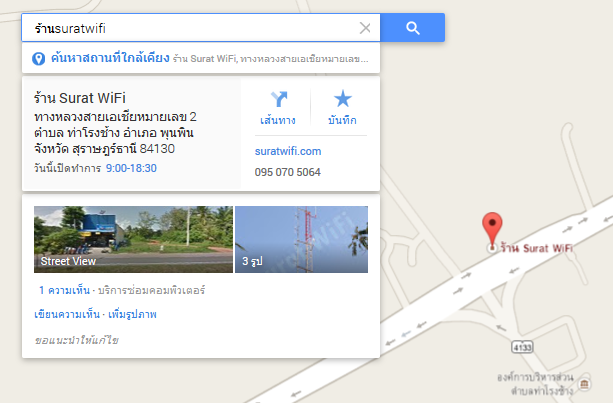Click the red map marker pin
This screenshot has width=613, height=403.
point(492,229)
